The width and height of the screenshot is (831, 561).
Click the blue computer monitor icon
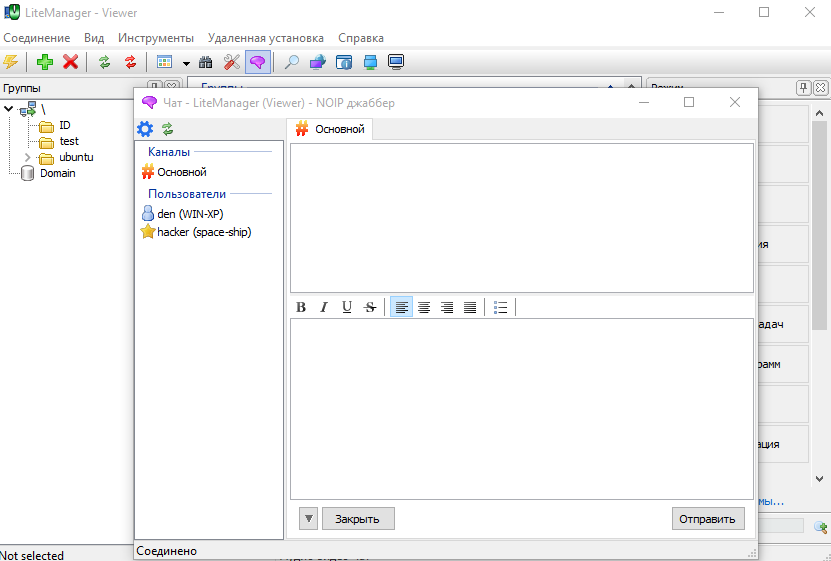point(370,62)
